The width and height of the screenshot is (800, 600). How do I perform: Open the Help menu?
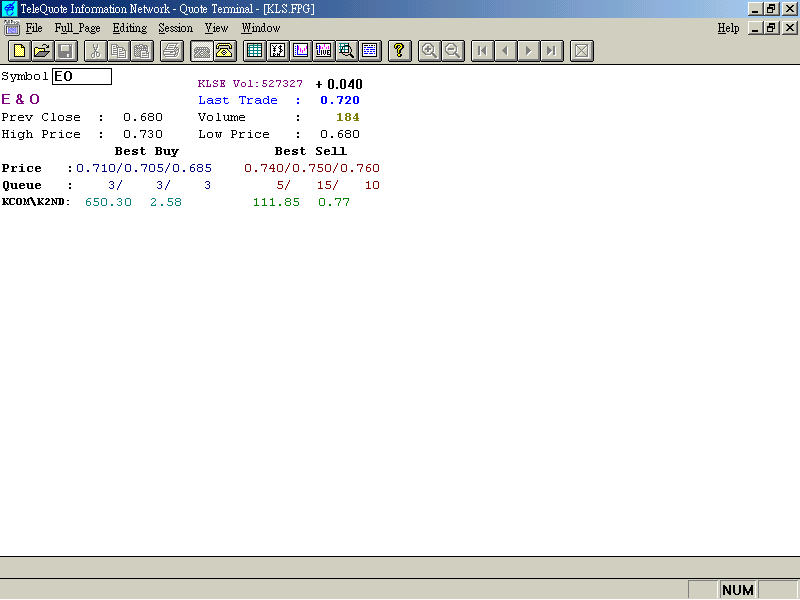[728, 28]
